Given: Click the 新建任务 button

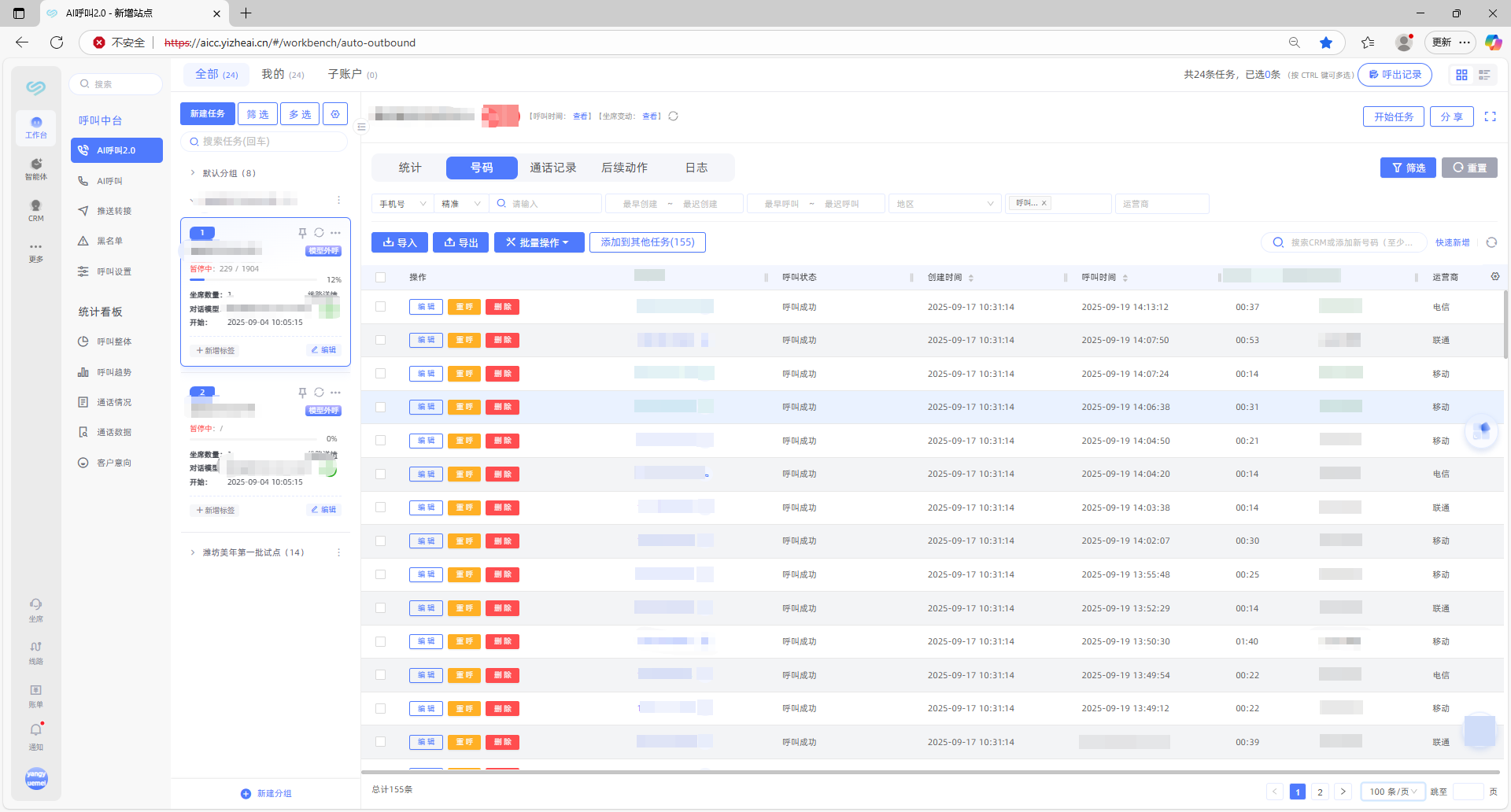Looking at the screenshot, I should [x=207, y=114].
